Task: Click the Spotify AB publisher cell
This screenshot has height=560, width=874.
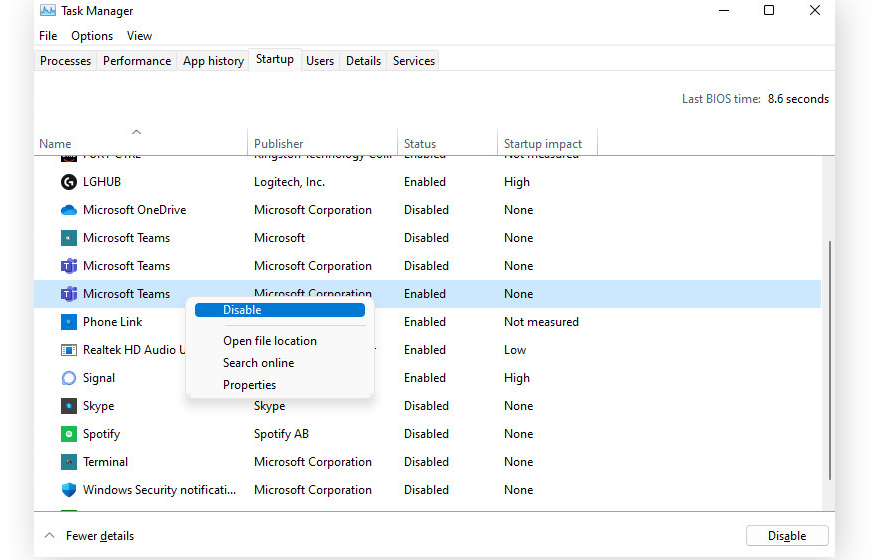Action: [281, 434]
